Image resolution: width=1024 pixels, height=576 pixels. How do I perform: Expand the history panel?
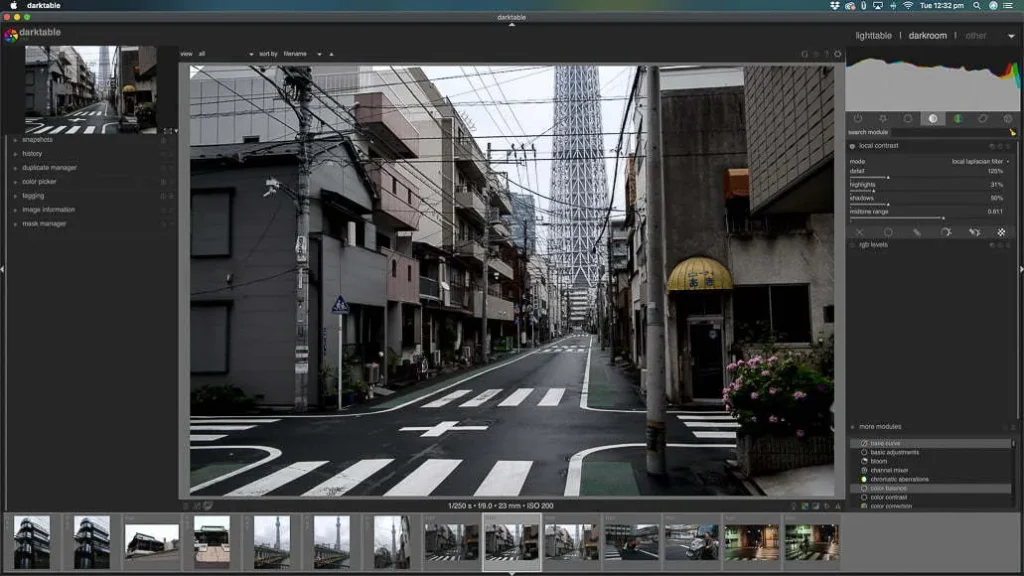pyautogui.click(x=33, y=154)
